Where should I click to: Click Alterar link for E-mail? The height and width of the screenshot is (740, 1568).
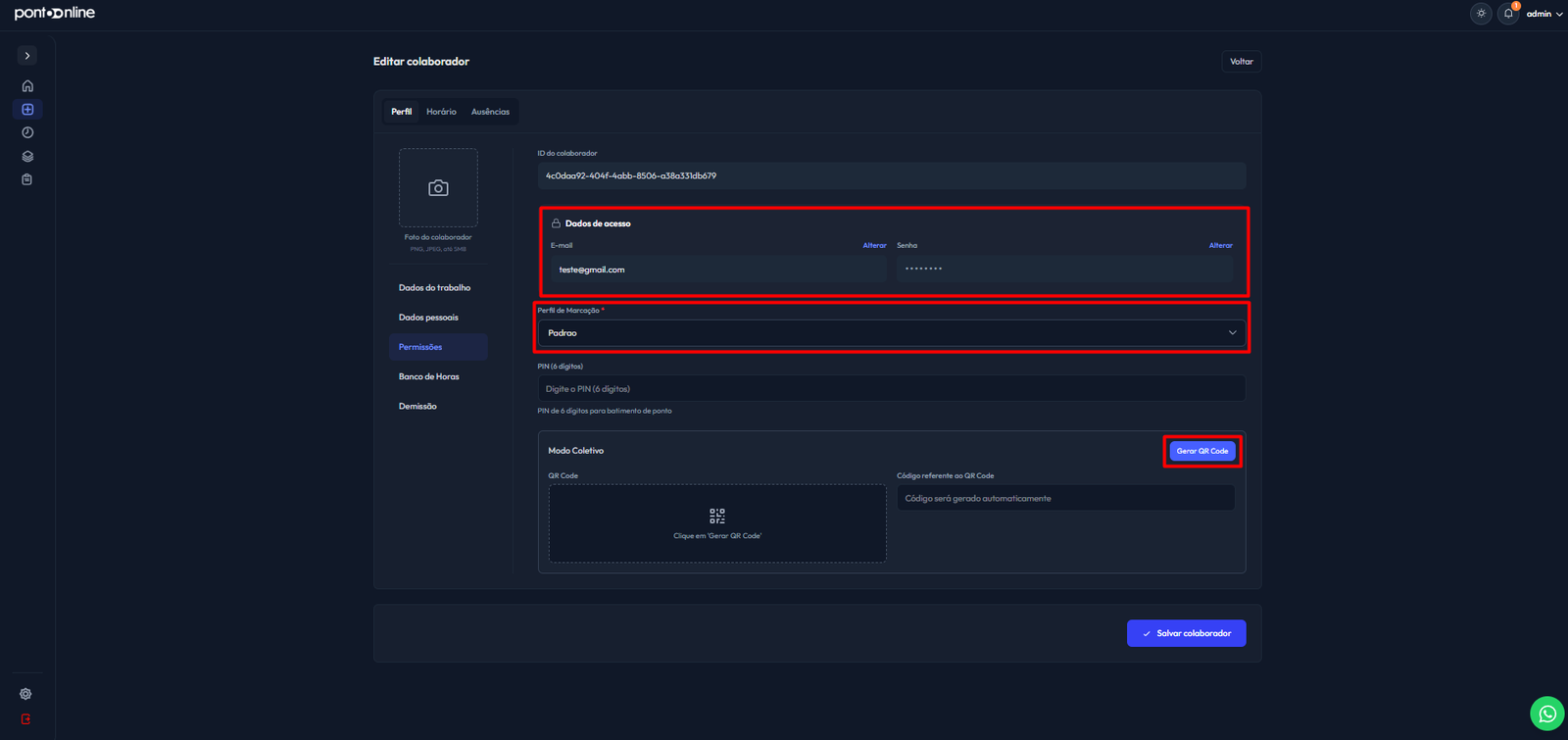click(x=874, y=246)
